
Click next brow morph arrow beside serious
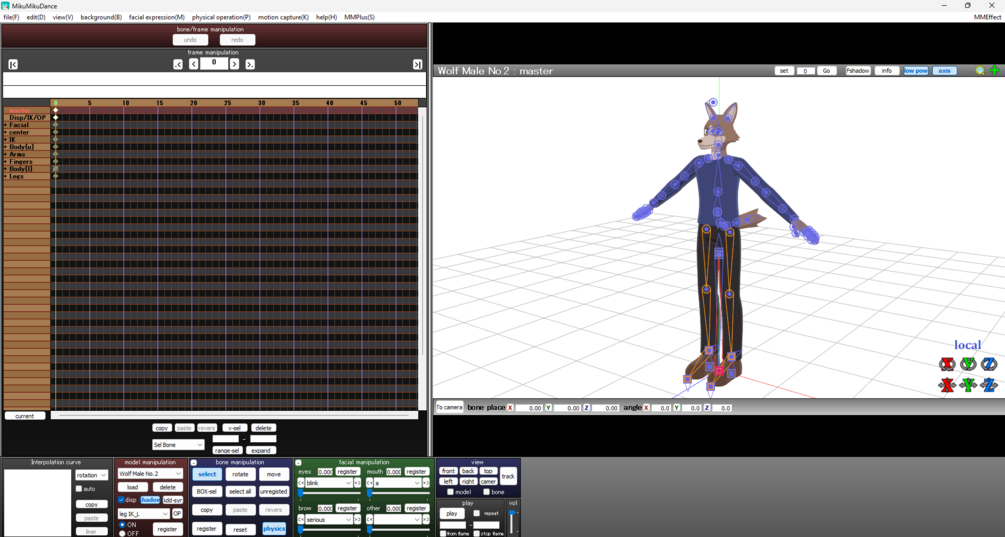357,520
